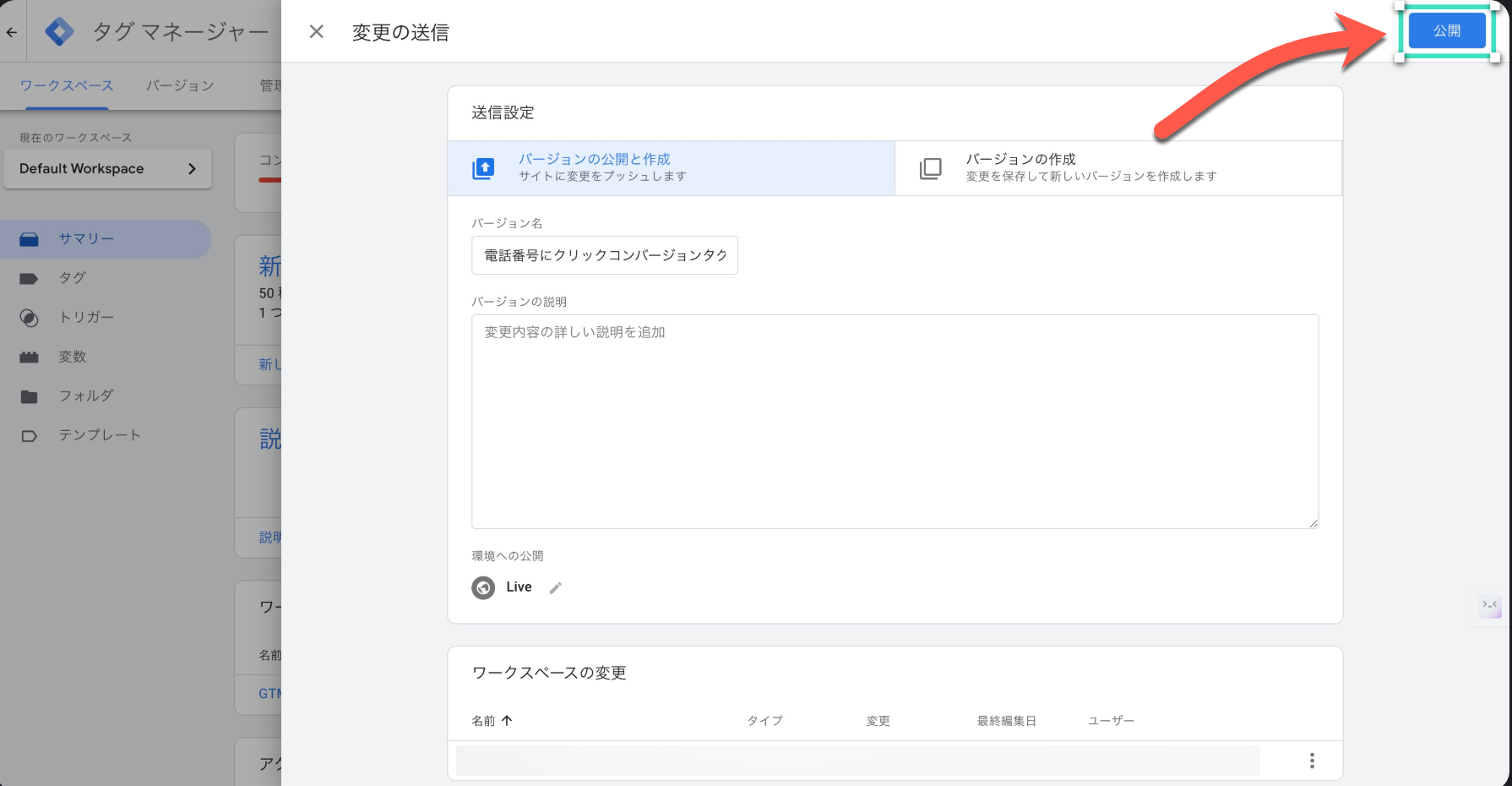Click the blue 公開 publish button
The height and width of the screenshot is (786, 1512).
pos(1446,31)
